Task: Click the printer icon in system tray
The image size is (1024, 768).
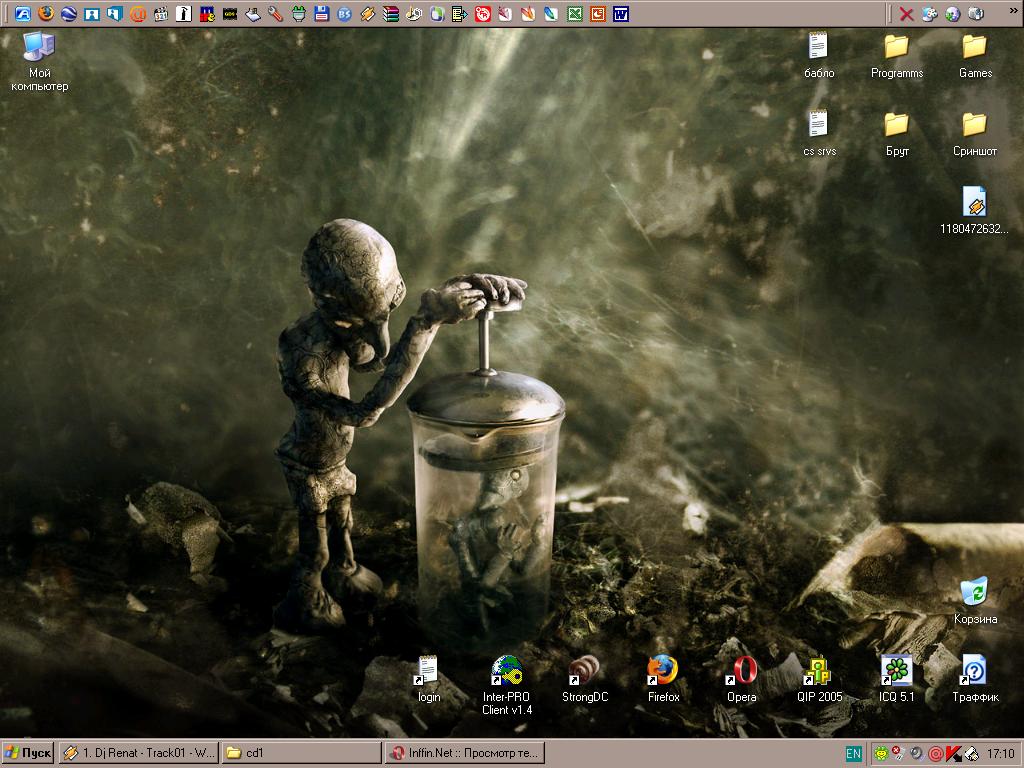Action: (x=971, y=754)
